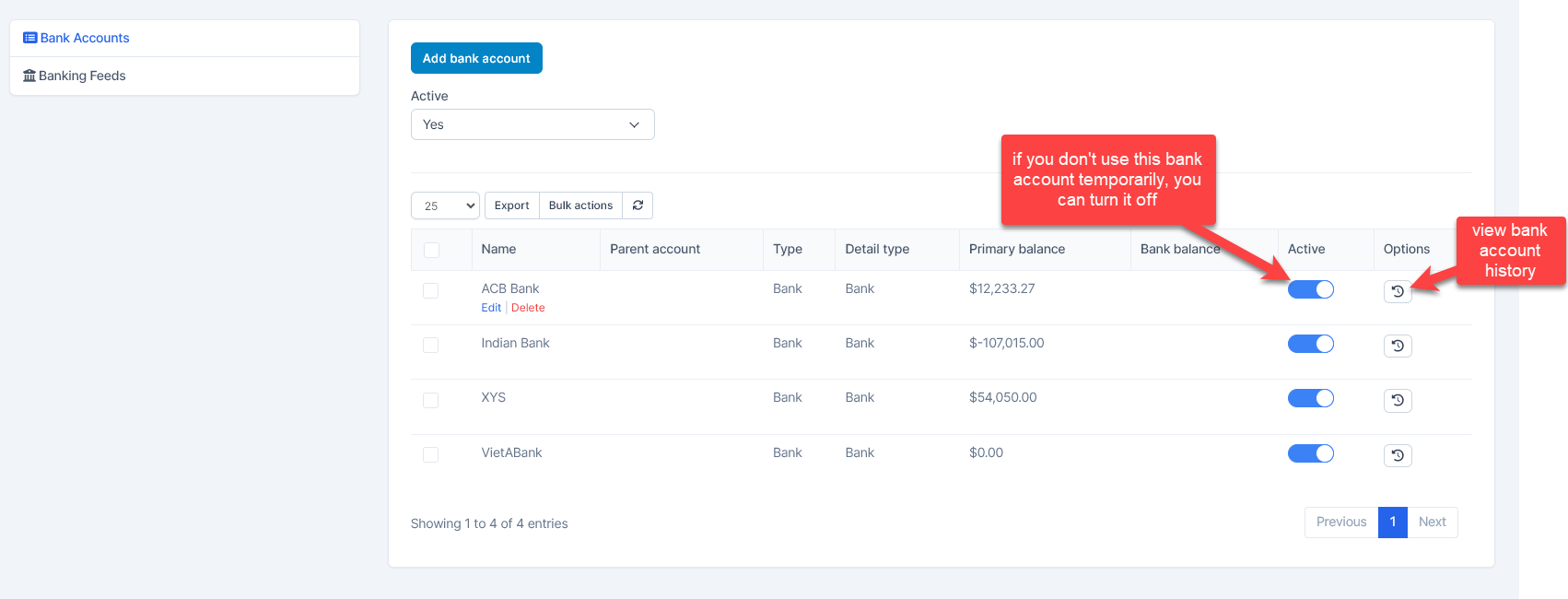The width and height of the screenshot is (1568, 599).
Task: Go to Banking Feeds section
Action: (81, 76)
